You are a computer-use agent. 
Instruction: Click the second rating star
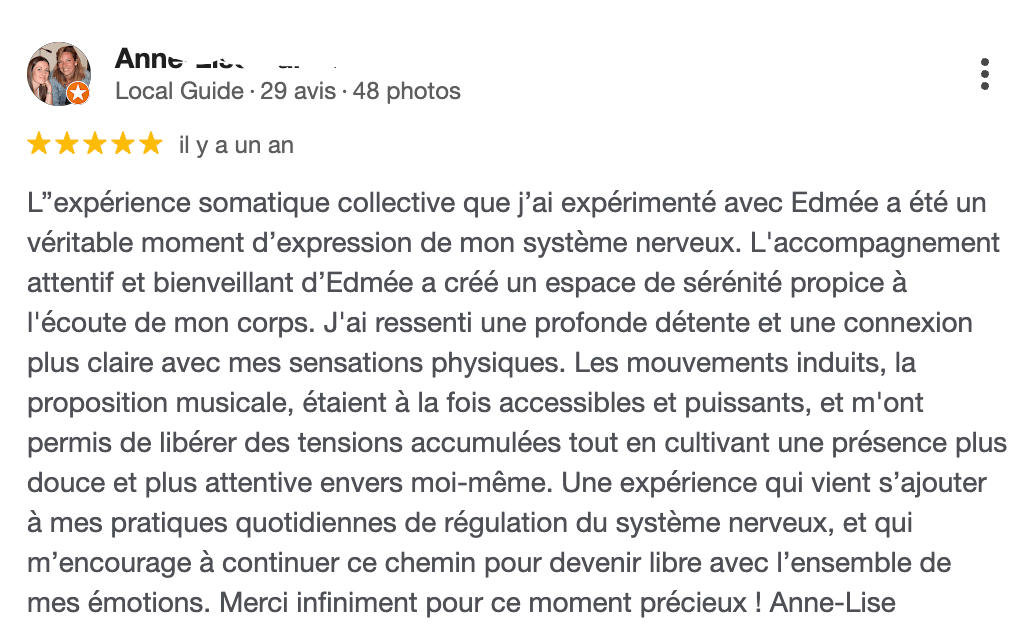click(67, 144)
